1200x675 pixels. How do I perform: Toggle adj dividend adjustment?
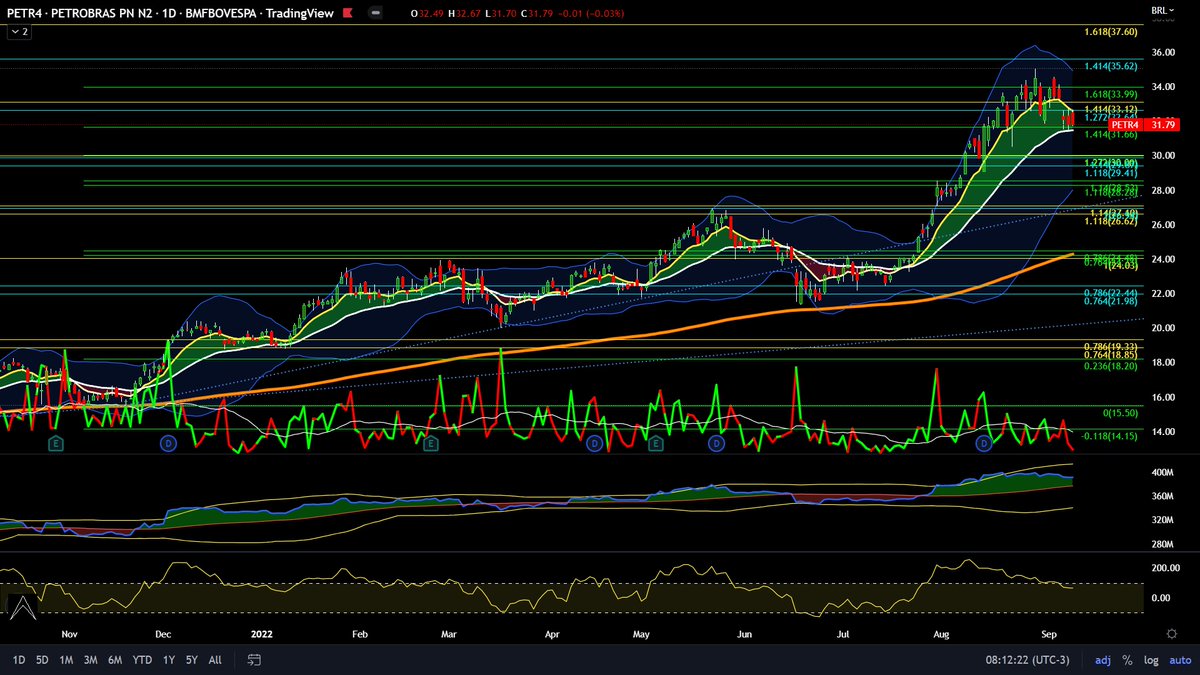point(1103,660)
